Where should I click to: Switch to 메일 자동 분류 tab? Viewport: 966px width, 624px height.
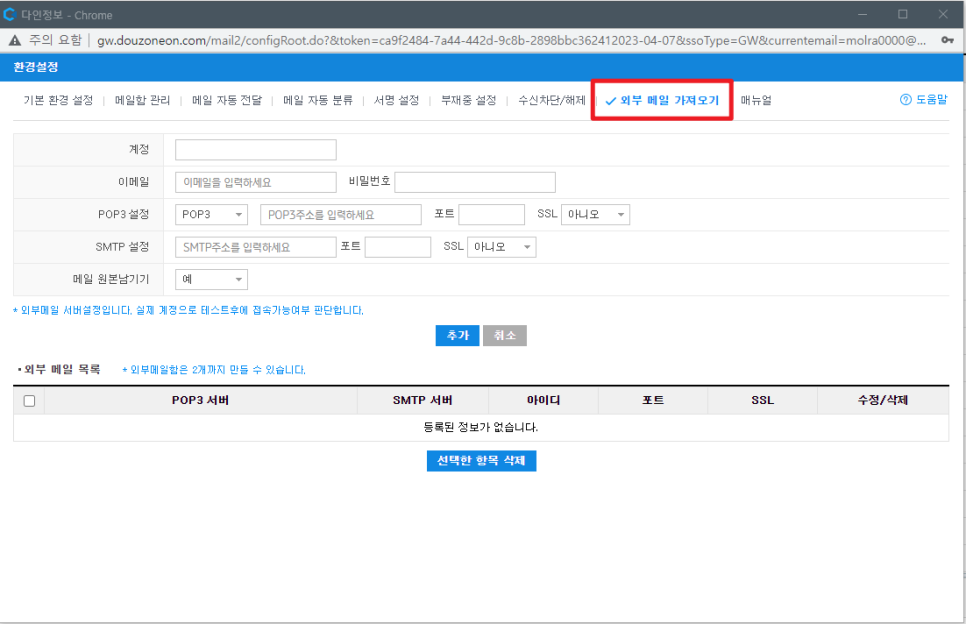click(x=318, y=100)
